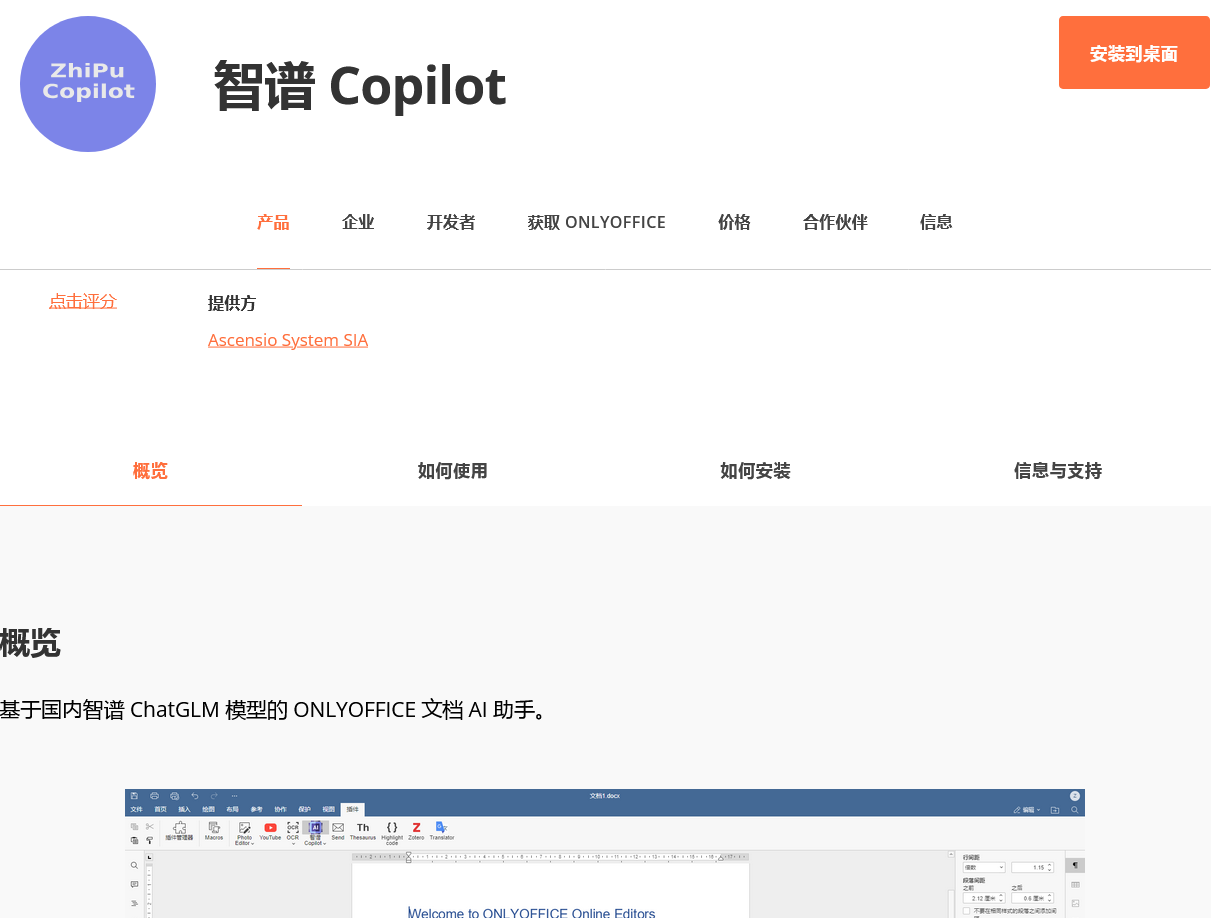
Task: Select the 文件 tab in the editor
Action: tap(136, 809)
